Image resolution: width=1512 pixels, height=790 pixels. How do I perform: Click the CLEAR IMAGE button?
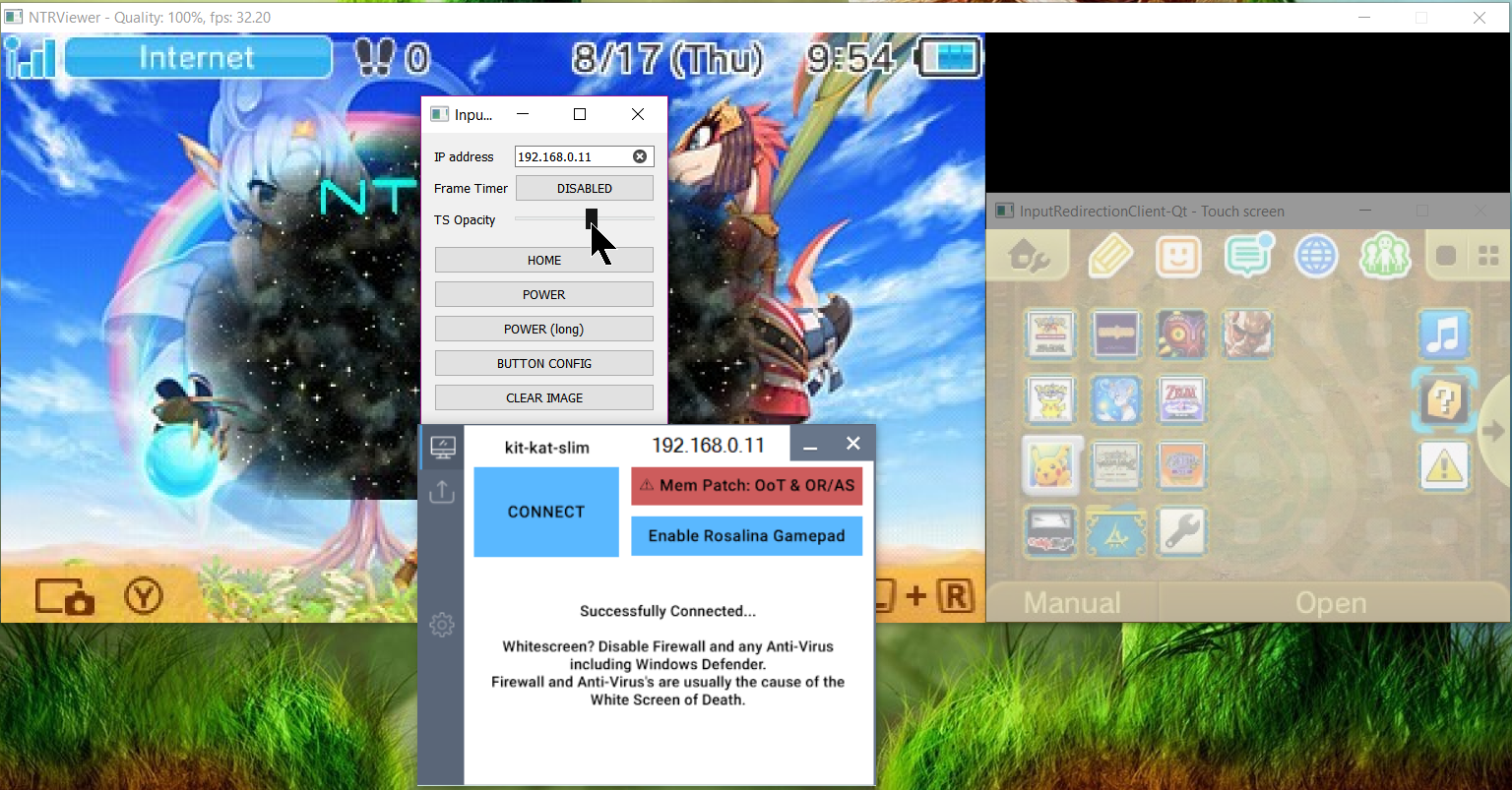coord(543,397)
